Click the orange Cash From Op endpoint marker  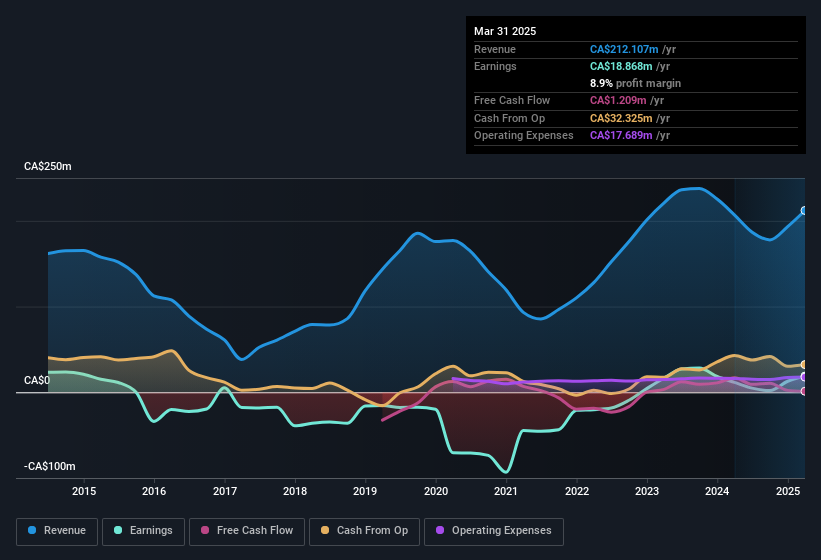click(x=804, y=364)
